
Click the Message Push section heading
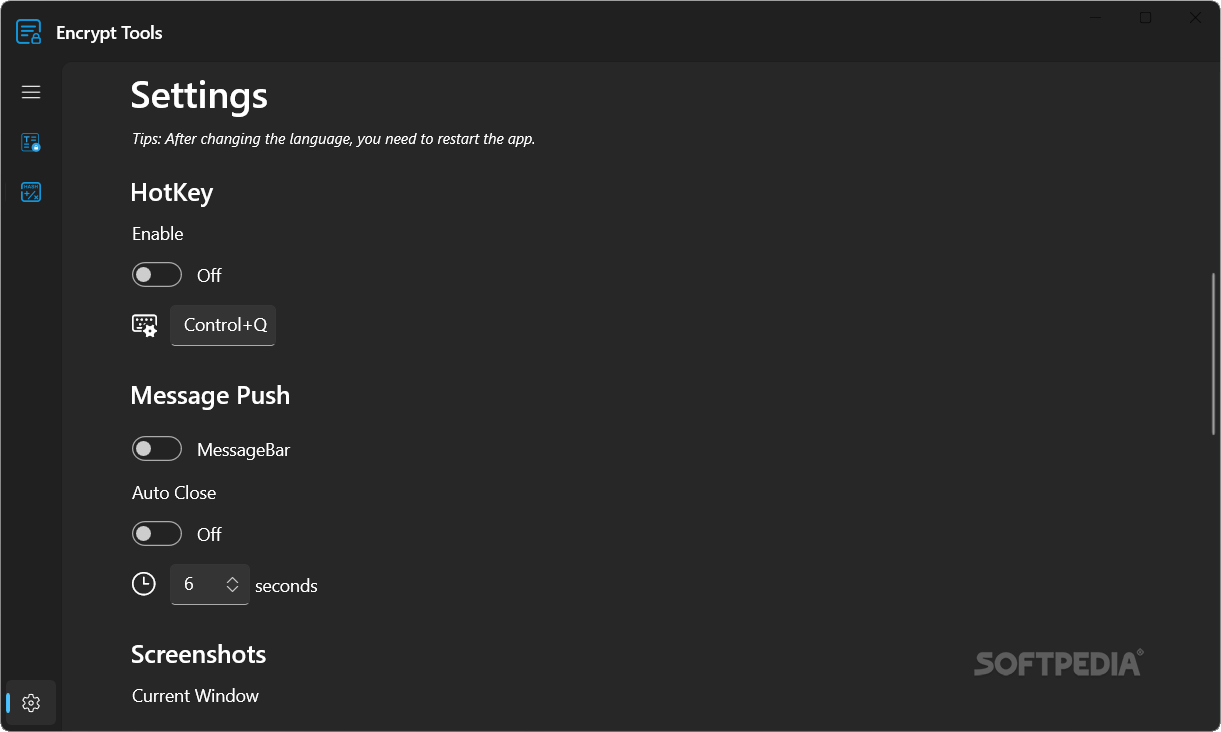tap(210, 395)
